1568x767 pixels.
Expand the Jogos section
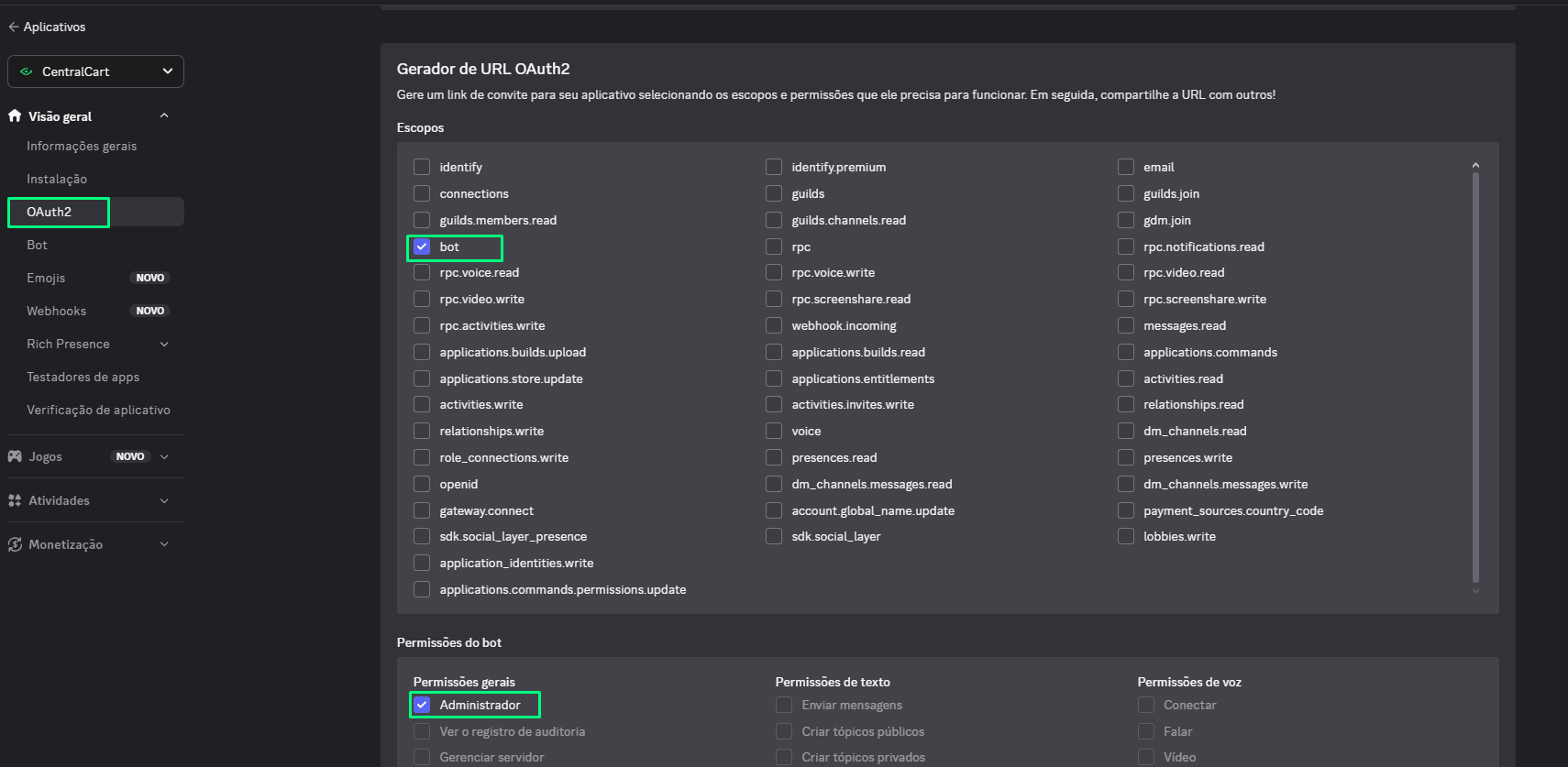(164, 456)
